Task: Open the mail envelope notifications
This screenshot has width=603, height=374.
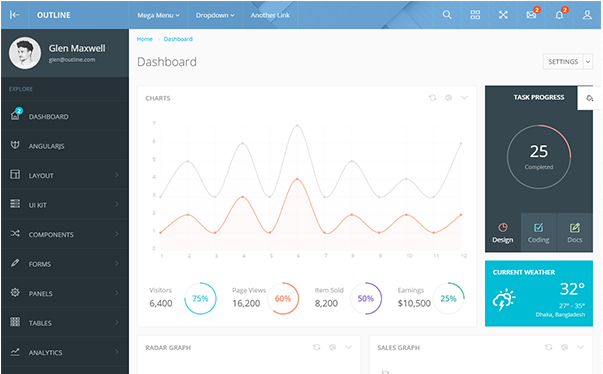Action: (x=531, y=15)
